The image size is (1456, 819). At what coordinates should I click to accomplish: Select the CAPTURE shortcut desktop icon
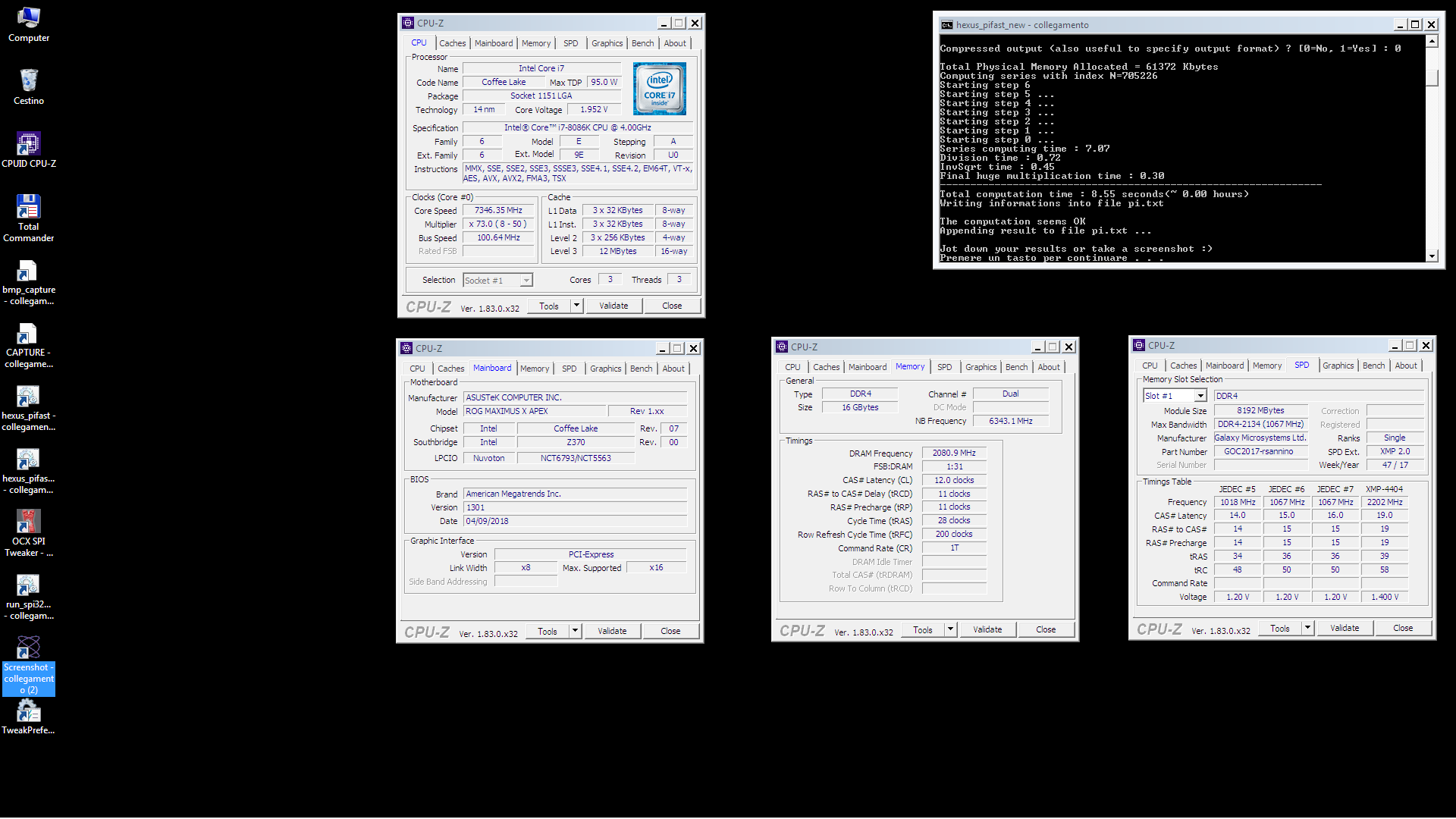(28, 345)
